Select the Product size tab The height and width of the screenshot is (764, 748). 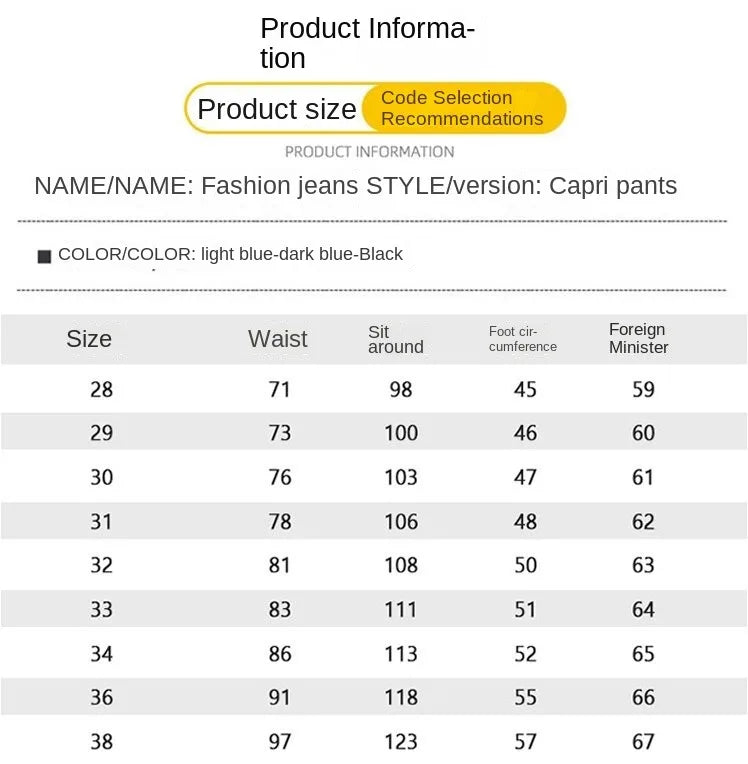(x=276, y=109)
